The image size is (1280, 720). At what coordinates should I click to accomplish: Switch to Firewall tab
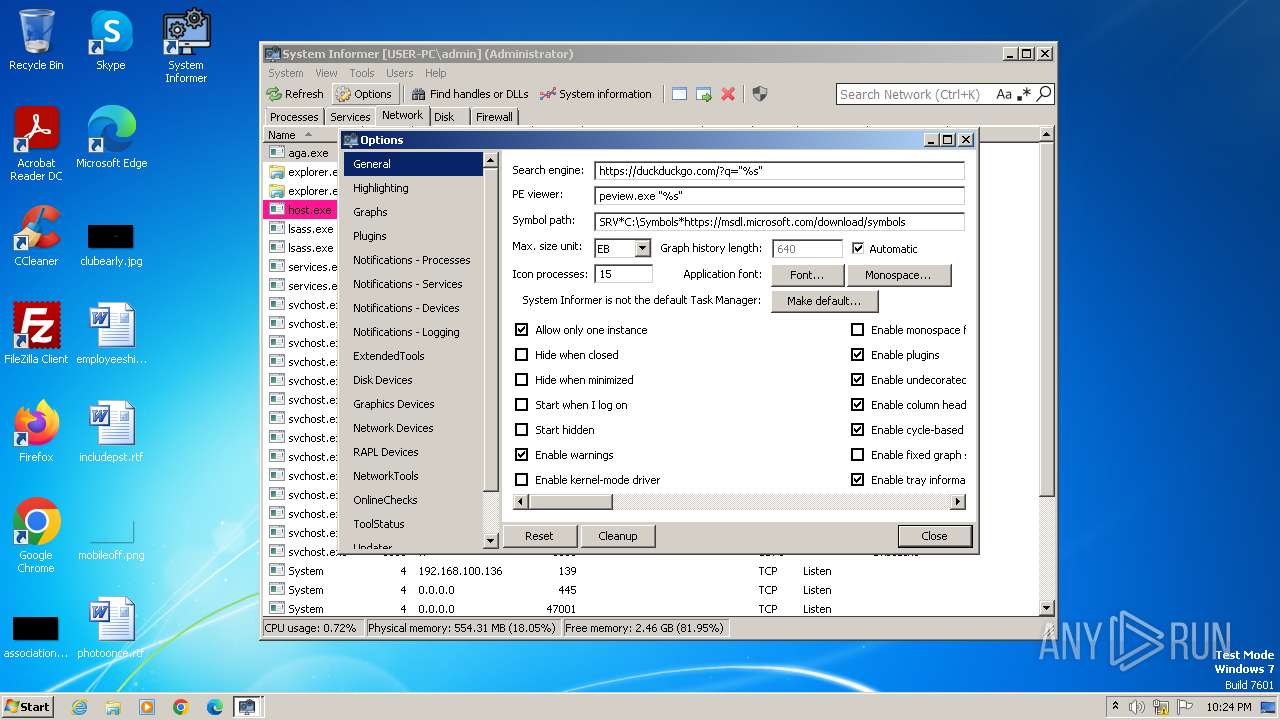(494, 117)
